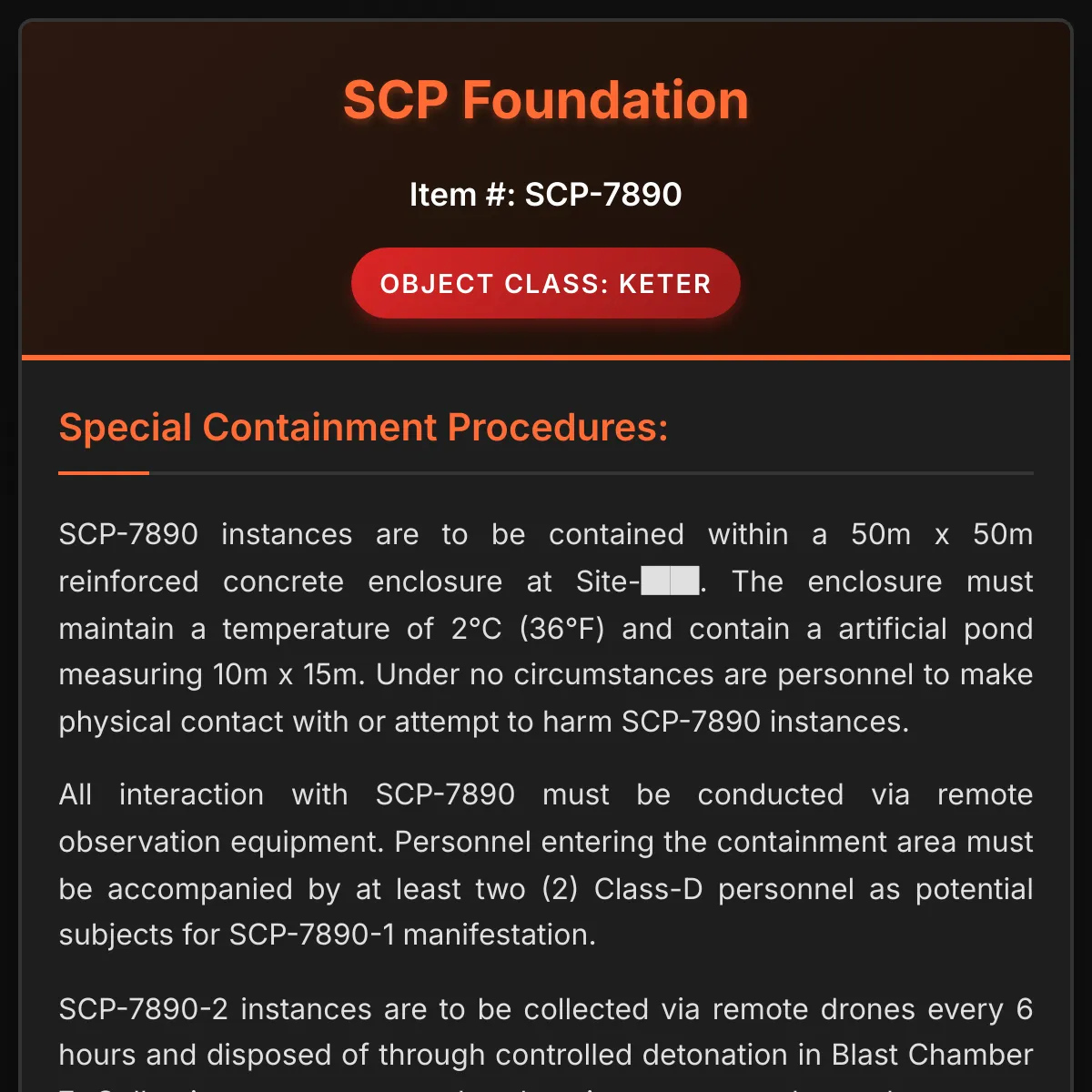Click the paragraph about remote observation equipment

click(545, 864)
